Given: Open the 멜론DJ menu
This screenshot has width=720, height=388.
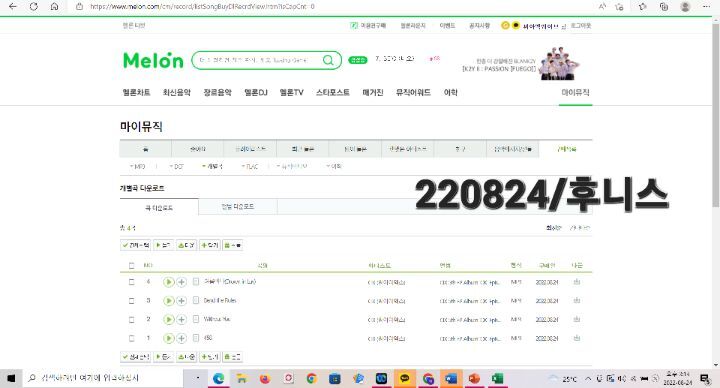Looking at the screenshot, I should point(256,92).
